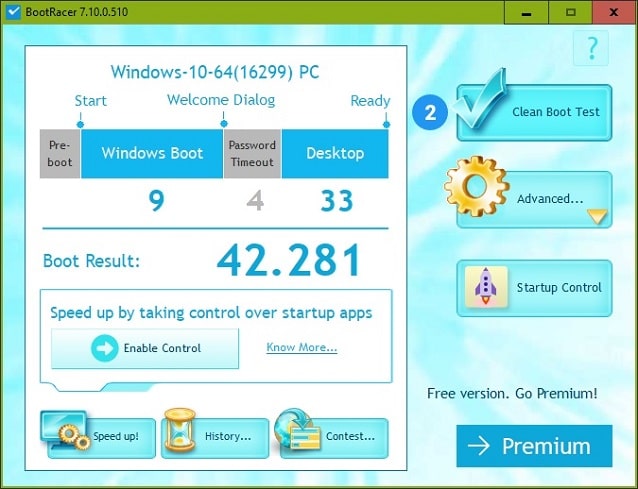This screenshot has width=638, height=489.
Task: Click the arrow icon on Enable Control
Action: coord(105,348)
